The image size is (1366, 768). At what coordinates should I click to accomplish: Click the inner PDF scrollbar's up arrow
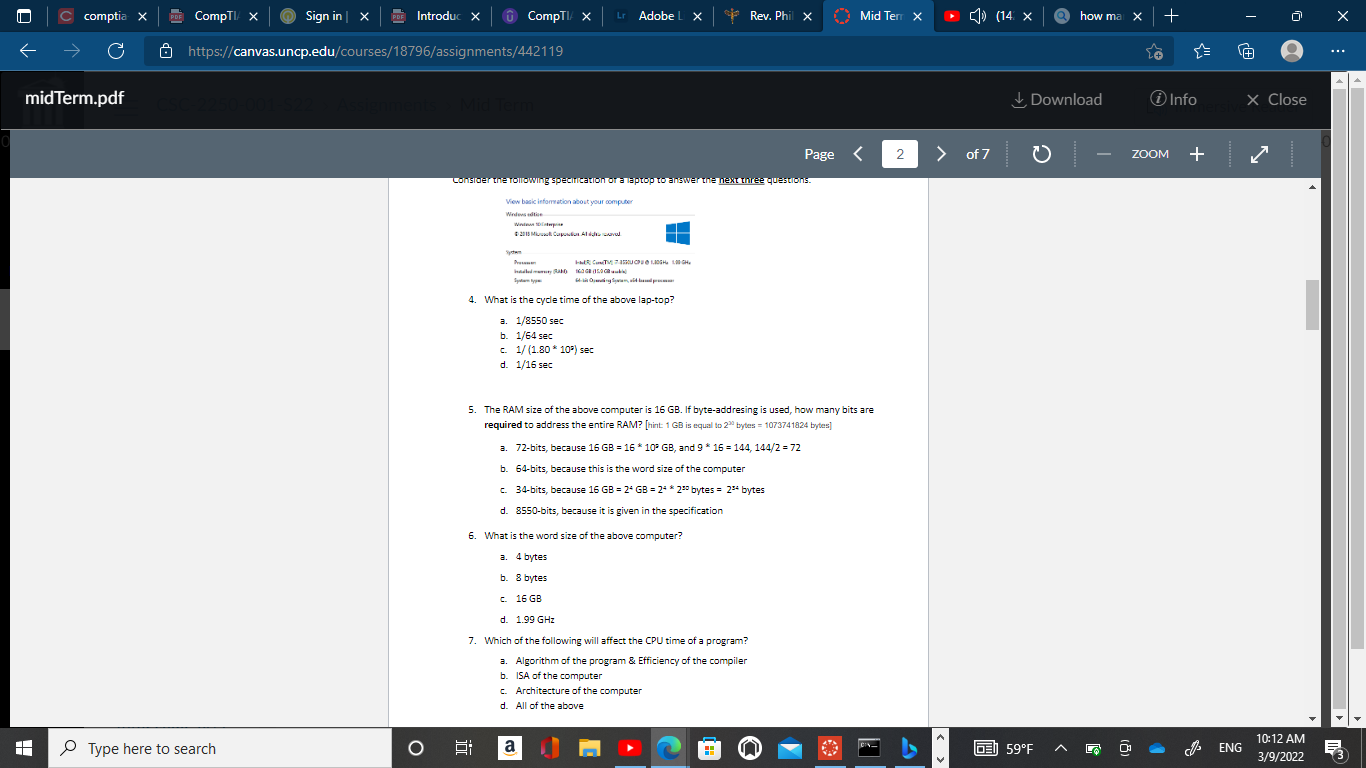(x=1312, y=187)
